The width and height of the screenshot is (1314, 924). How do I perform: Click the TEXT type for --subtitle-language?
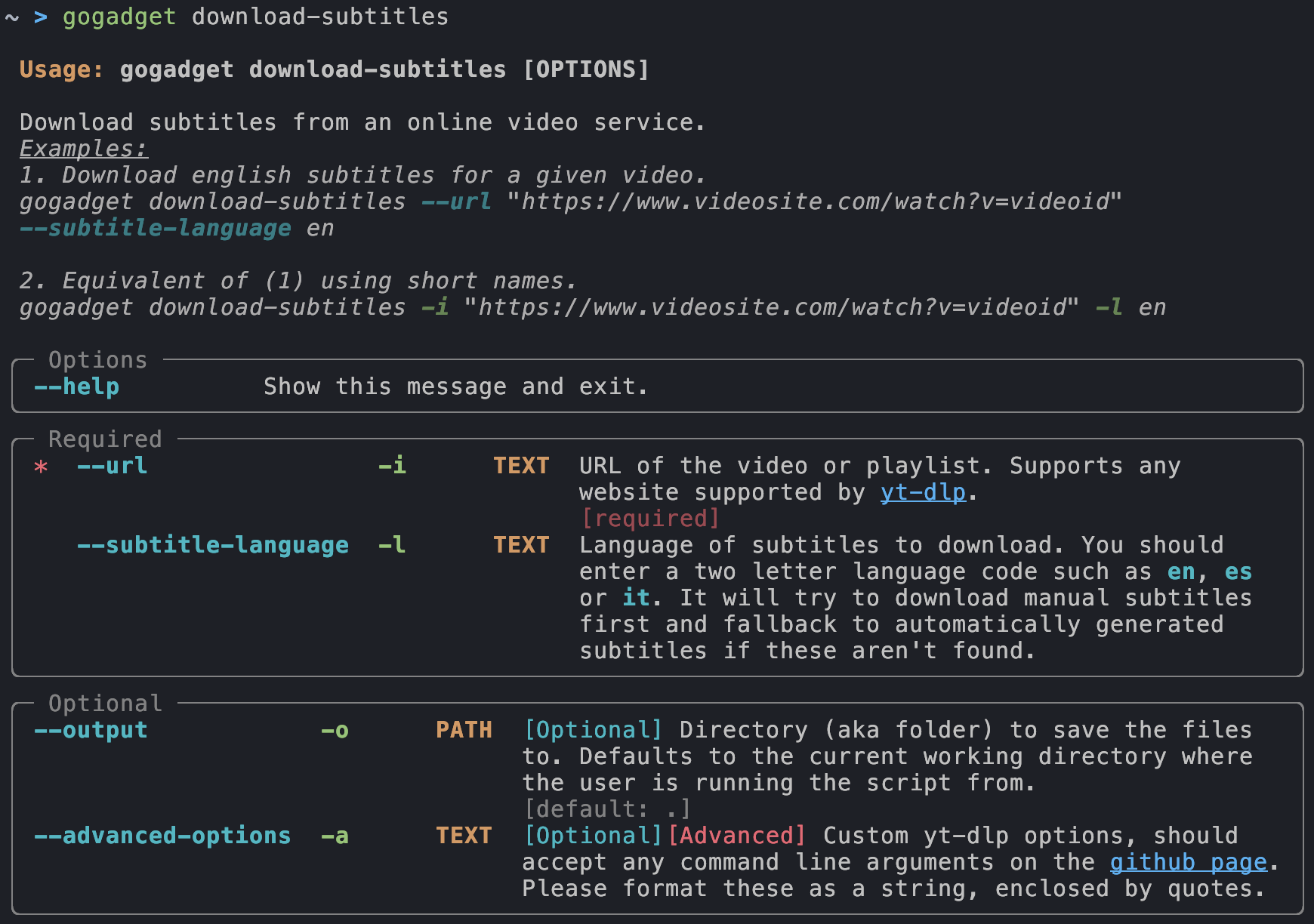coord(521,545)
